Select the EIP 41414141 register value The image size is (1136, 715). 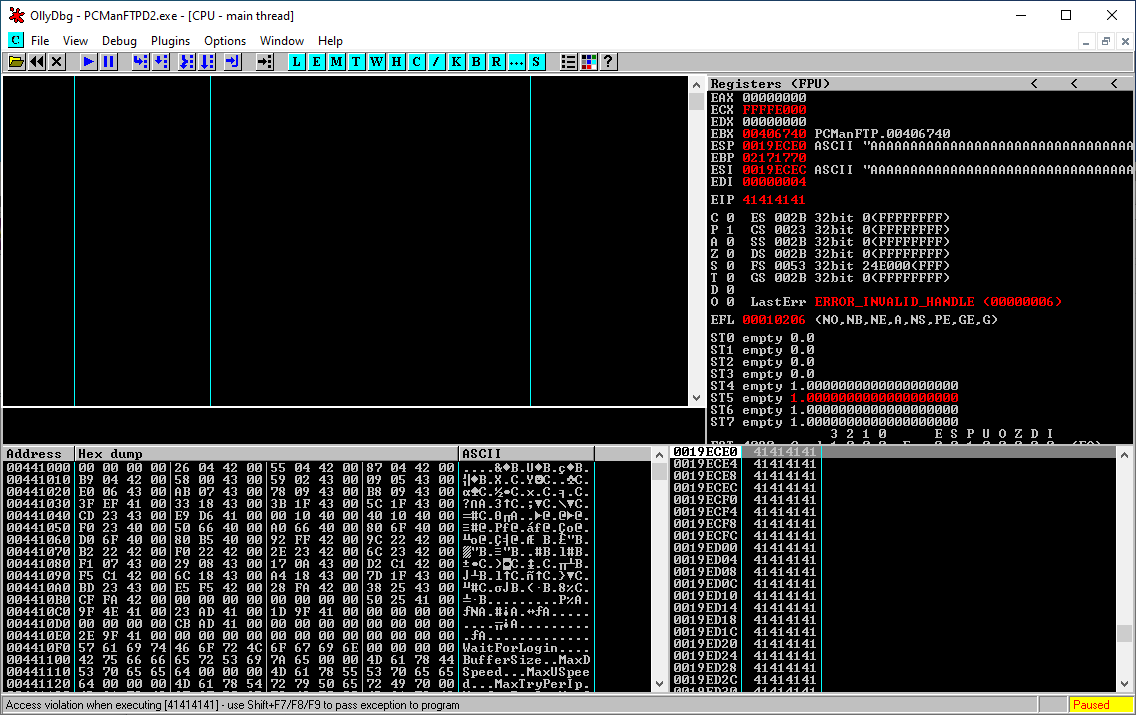[x=774, y=199]
